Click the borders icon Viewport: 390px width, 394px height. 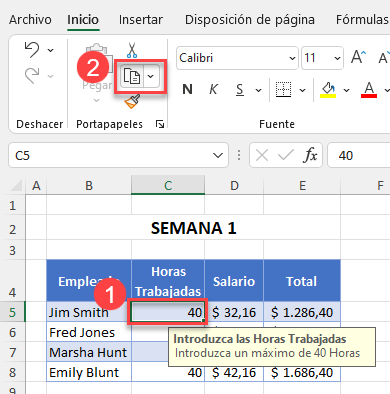pos(284,89)
